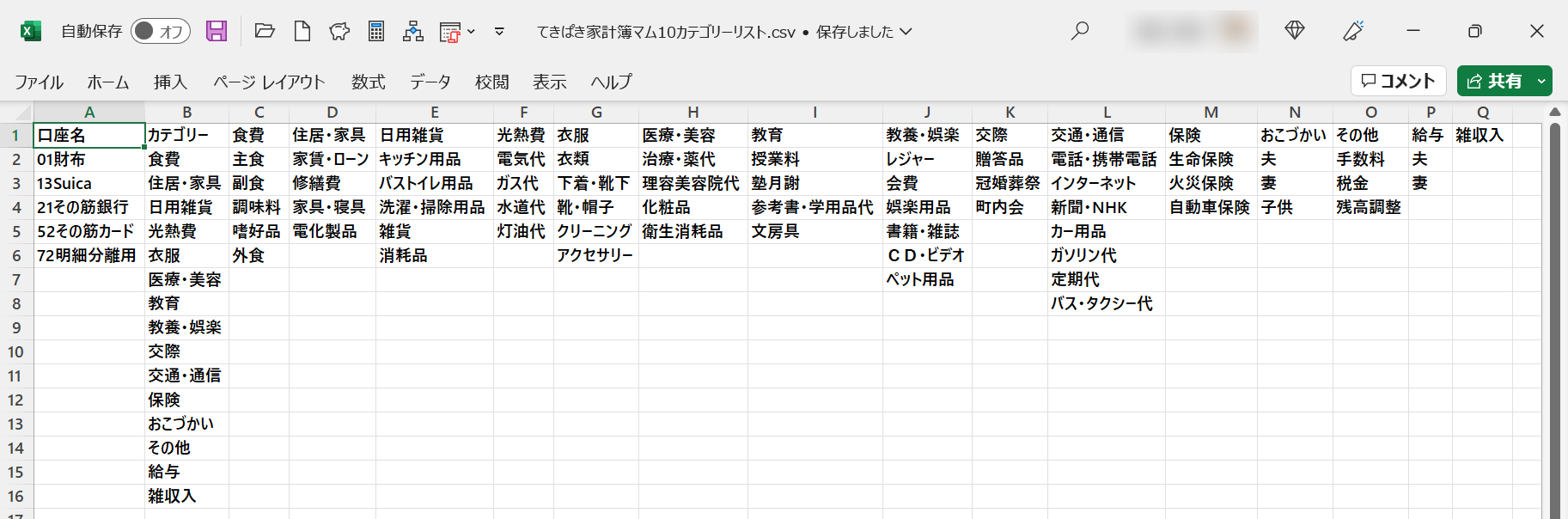Click the form with red scroll icon

(450, 32)
